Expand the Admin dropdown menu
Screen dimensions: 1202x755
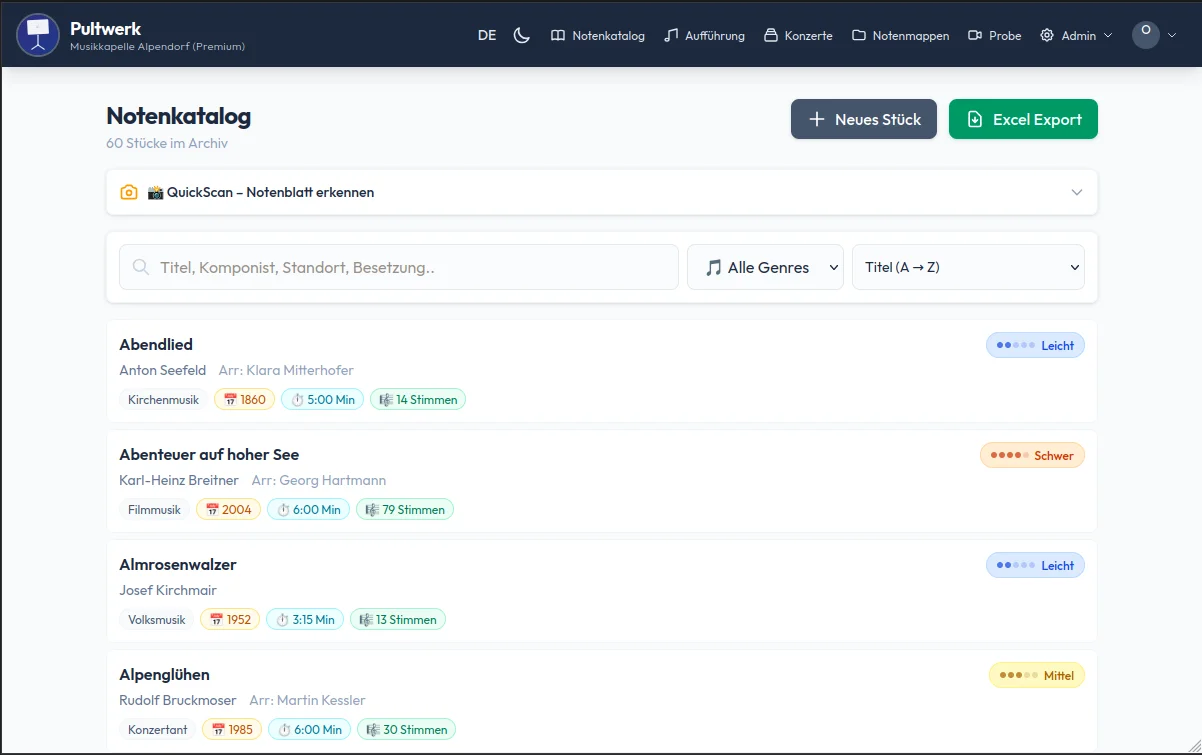[1076, 35]
